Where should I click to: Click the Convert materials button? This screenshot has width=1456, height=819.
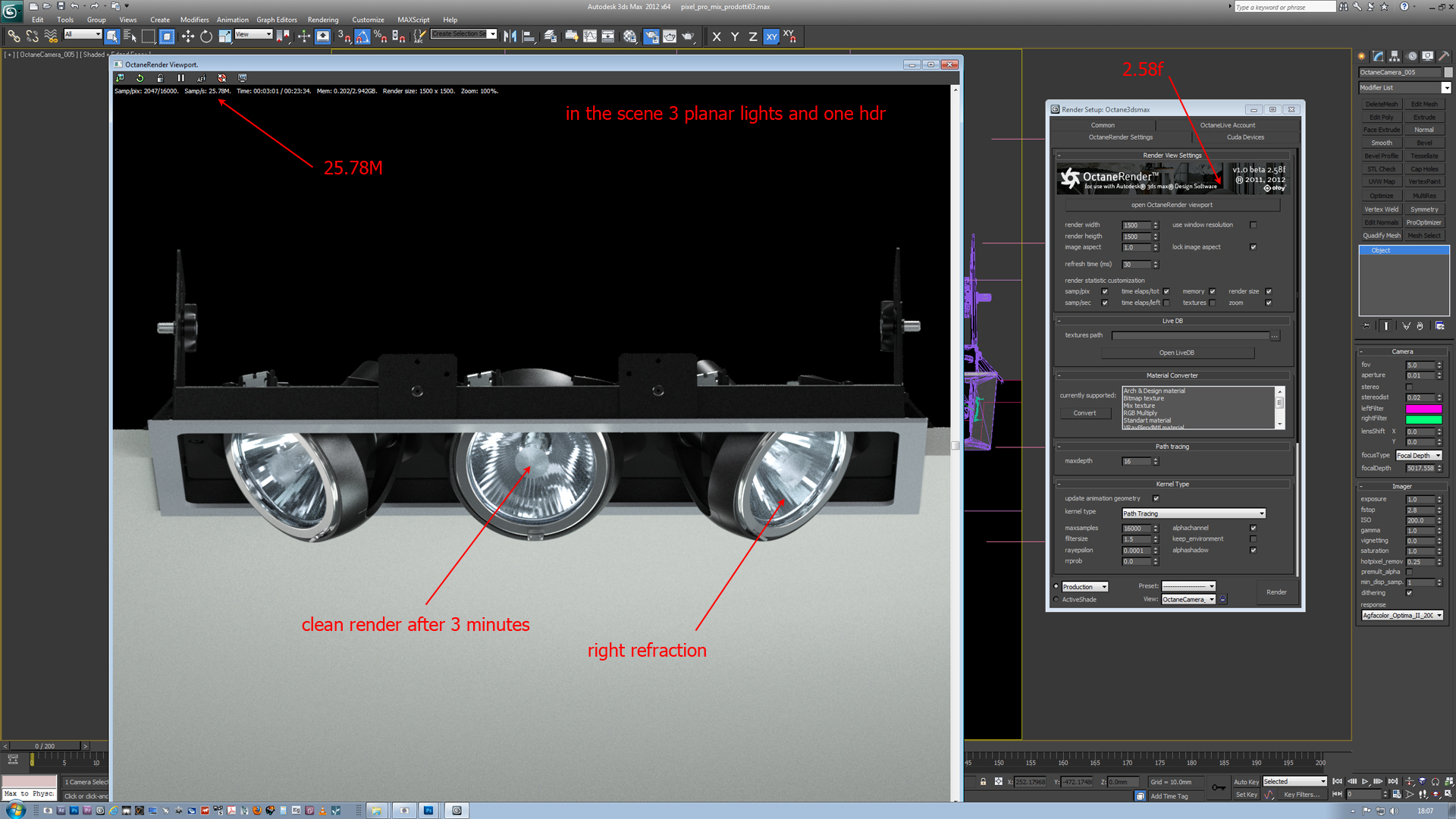[1084, 413]
